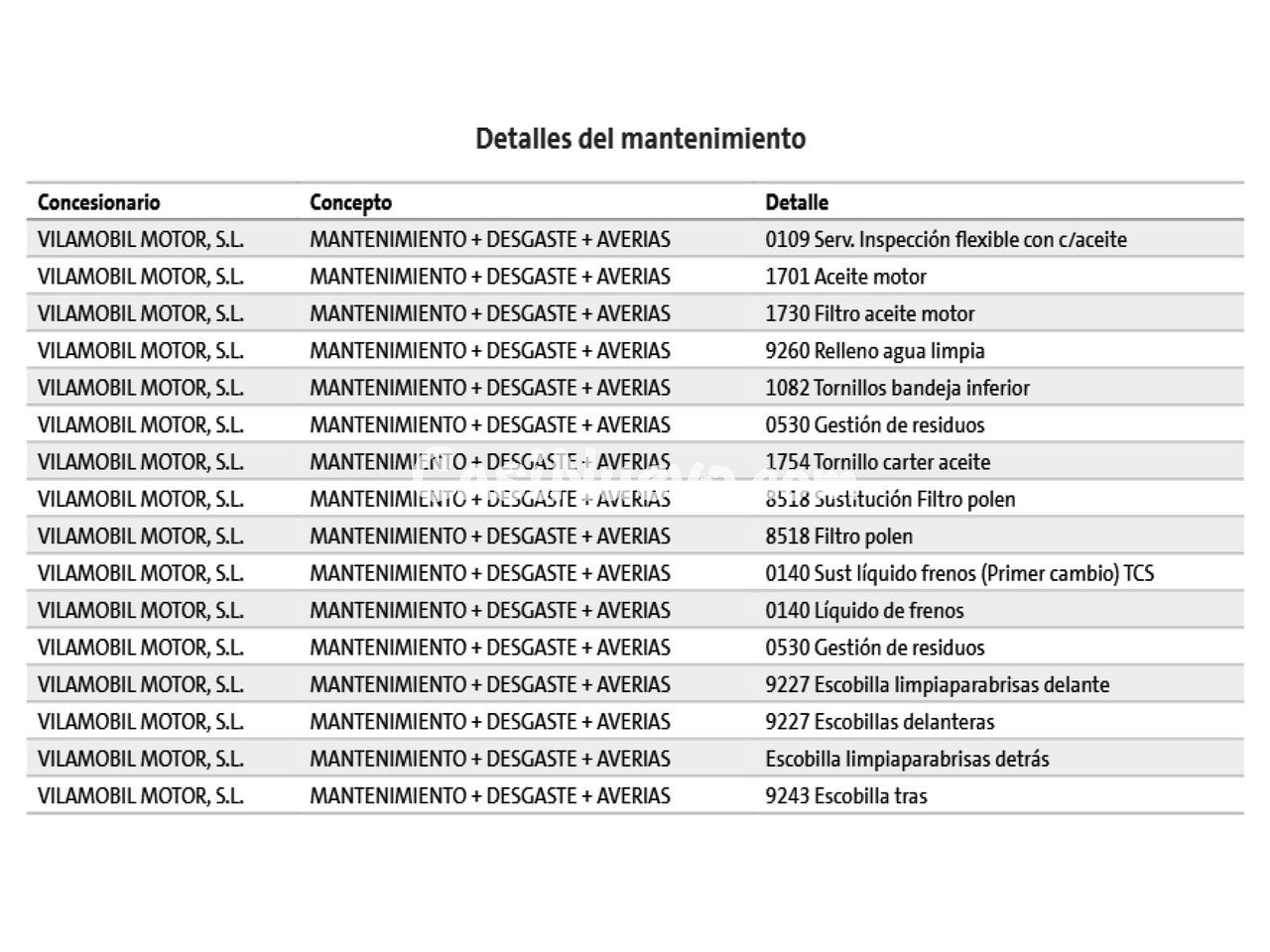Viewport: 1270px width, 952px height.
Task: Click '9260 Relleno agua limpia' row detail
Action: 874,351
